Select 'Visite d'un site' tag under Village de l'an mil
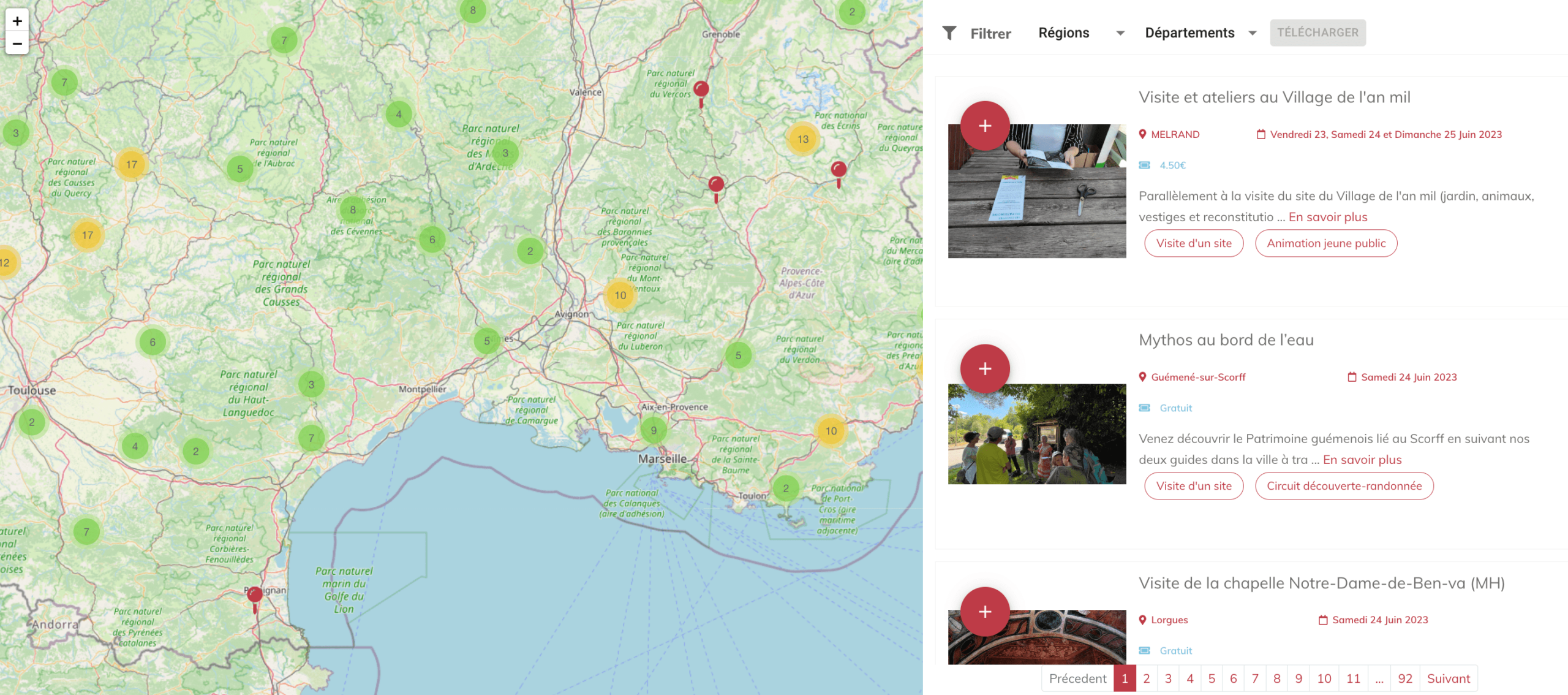Screen dimensions: 1568x695 [1193, 243]
